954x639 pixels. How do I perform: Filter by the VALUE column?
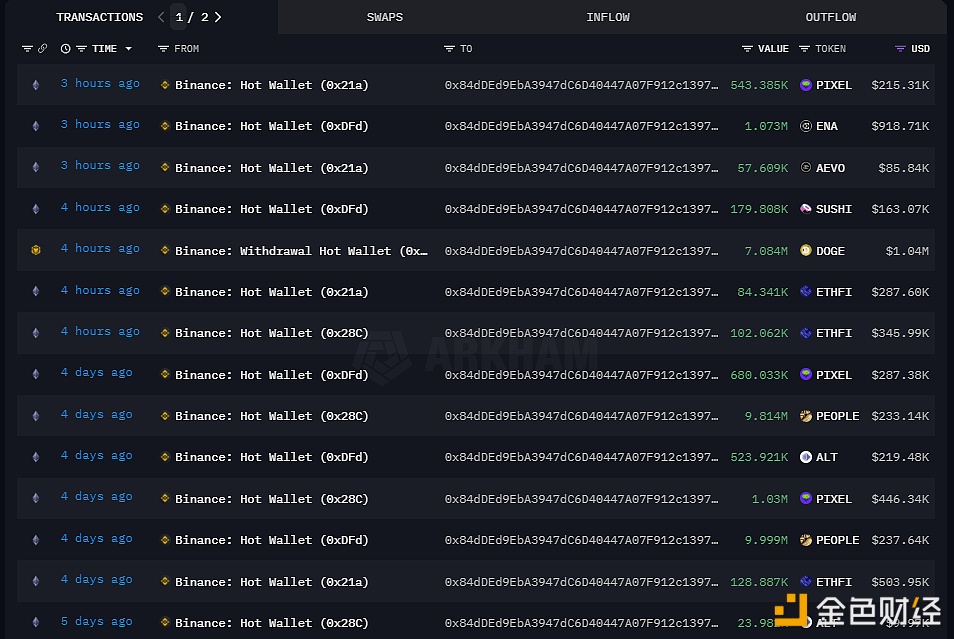(747, 49)
